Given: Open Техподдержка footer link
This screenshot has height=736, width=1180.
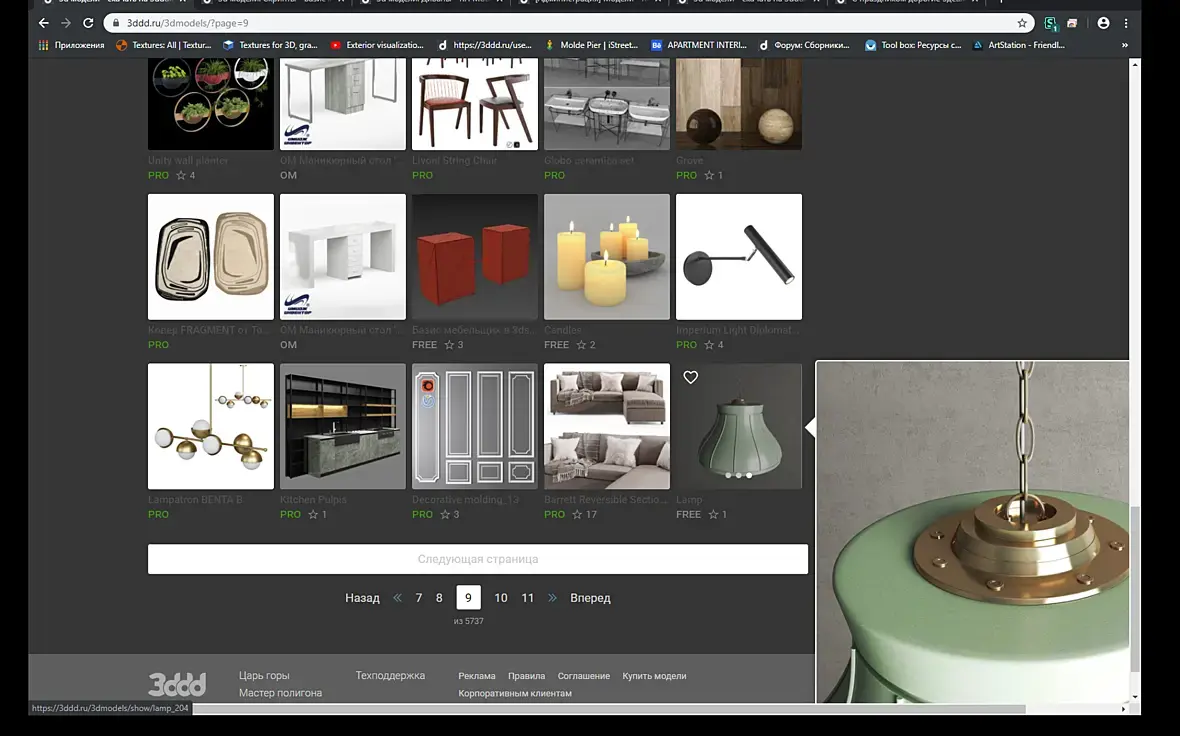Looking at the screenshot, I should (x=390, y=676).
